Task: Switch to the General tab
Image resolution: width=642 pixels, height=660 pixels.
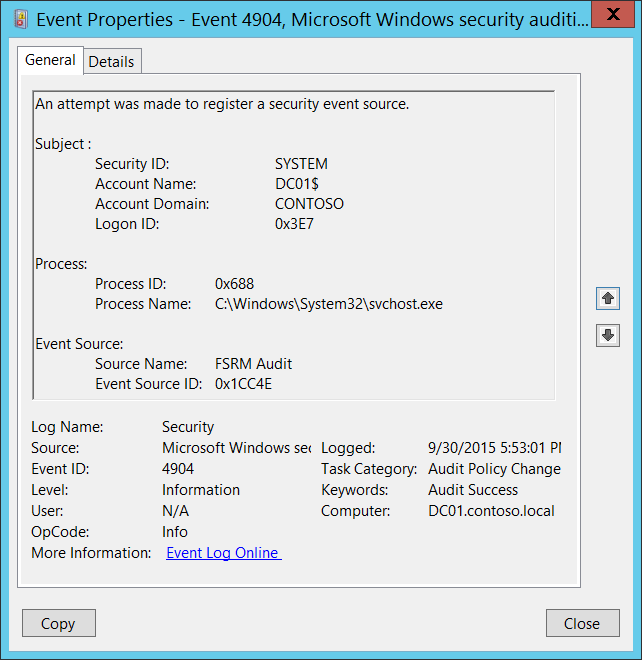Action: tap(50, 60)
